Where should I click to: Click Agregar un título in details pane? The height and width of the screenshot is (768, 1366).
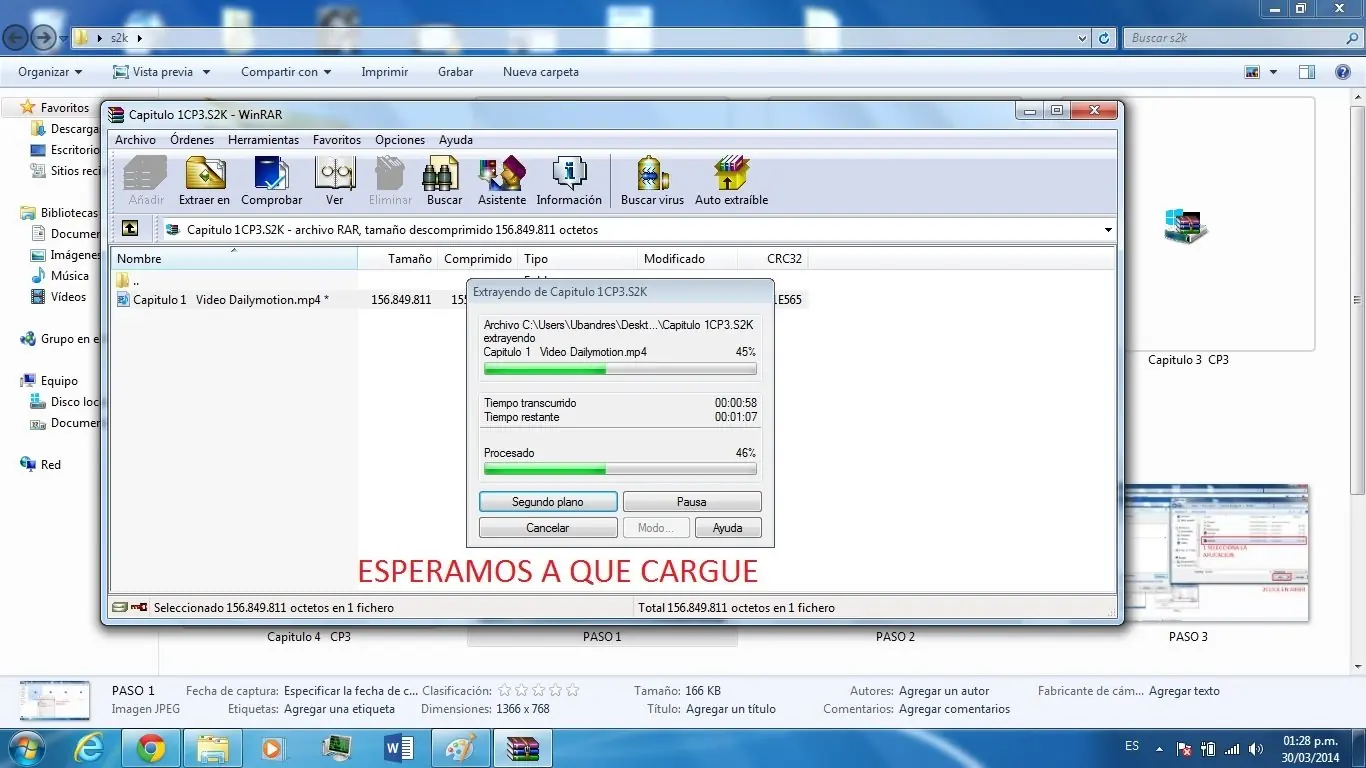pos(731,709)
